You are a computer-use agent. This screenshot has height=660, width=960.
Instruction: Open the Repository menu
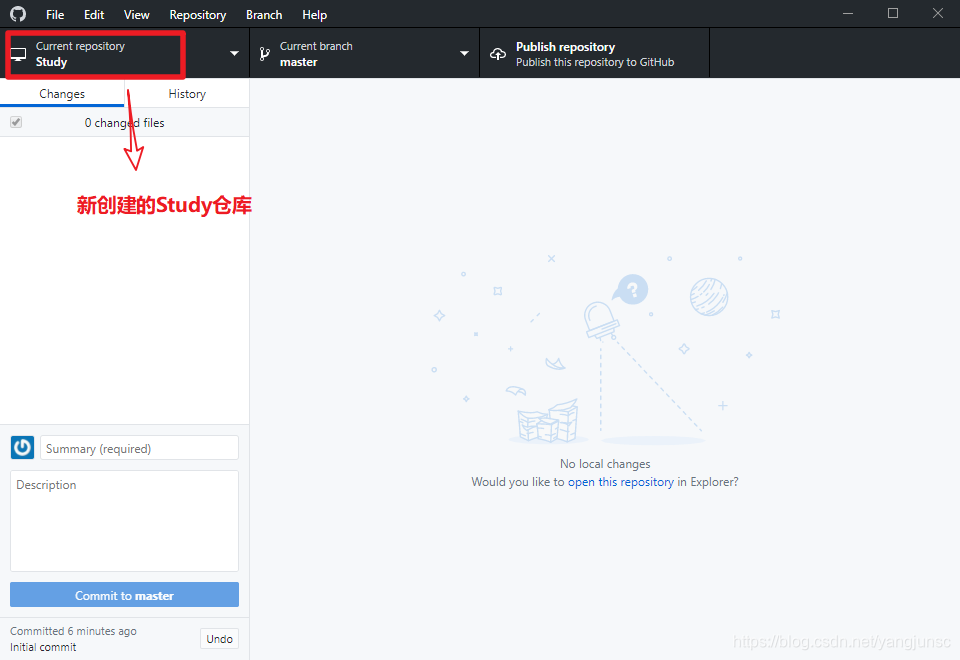tap(198, 15)
